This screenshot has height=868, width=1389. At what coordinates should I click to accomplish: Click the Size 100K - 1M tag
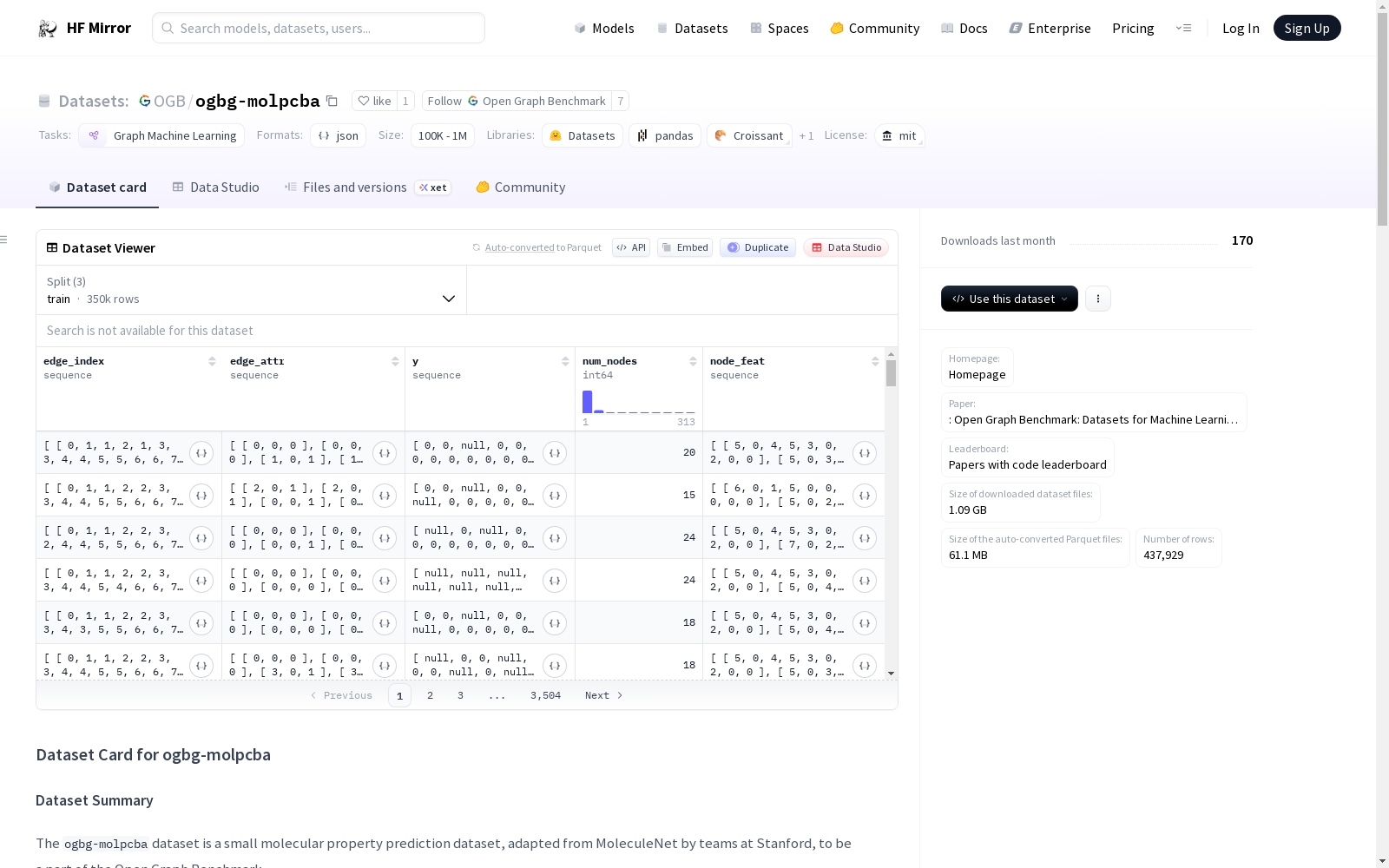coord(443,135)
